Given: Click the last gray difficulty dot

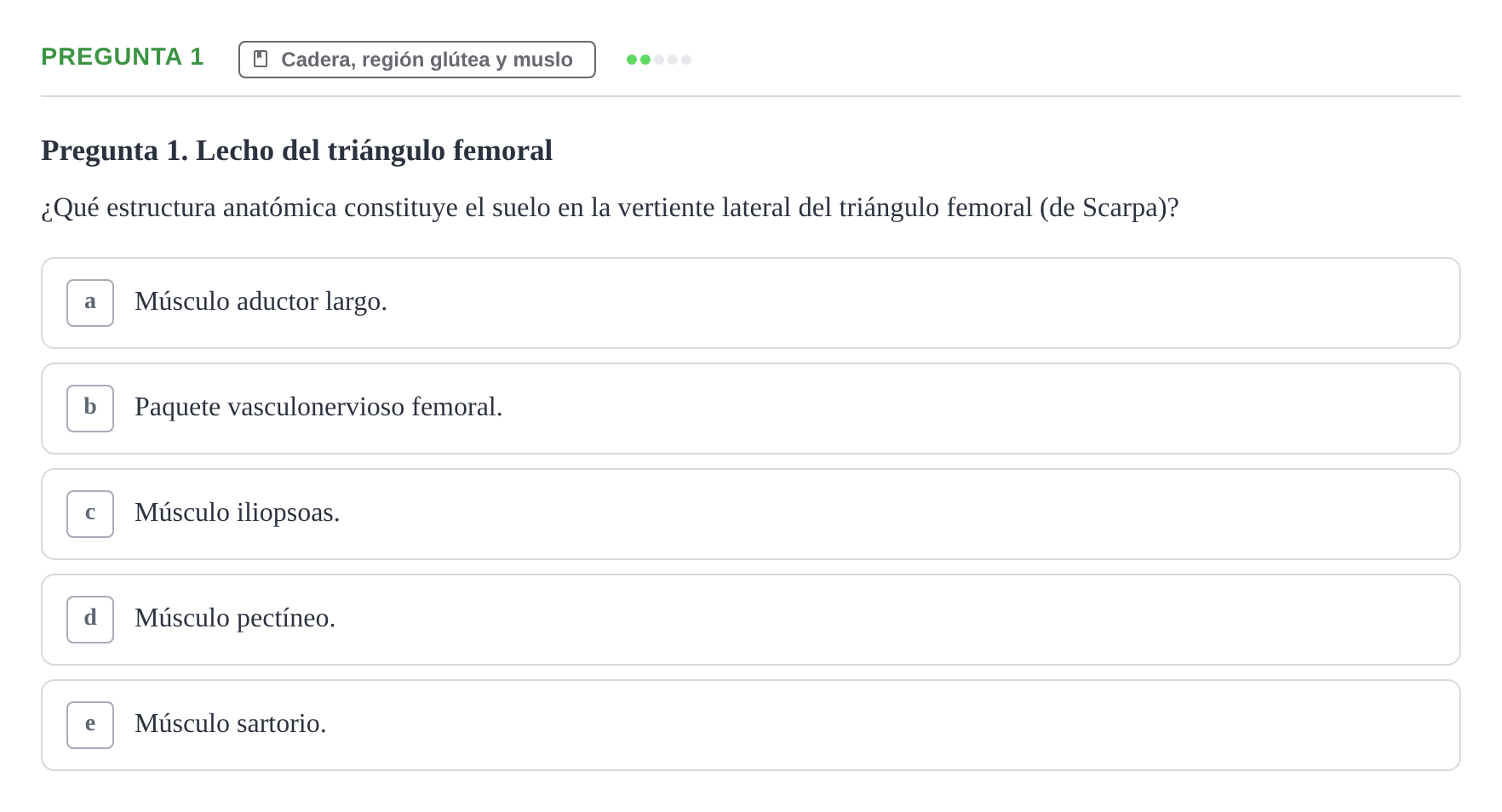Looking at the screenshot, I should click(x=686, y=60).
